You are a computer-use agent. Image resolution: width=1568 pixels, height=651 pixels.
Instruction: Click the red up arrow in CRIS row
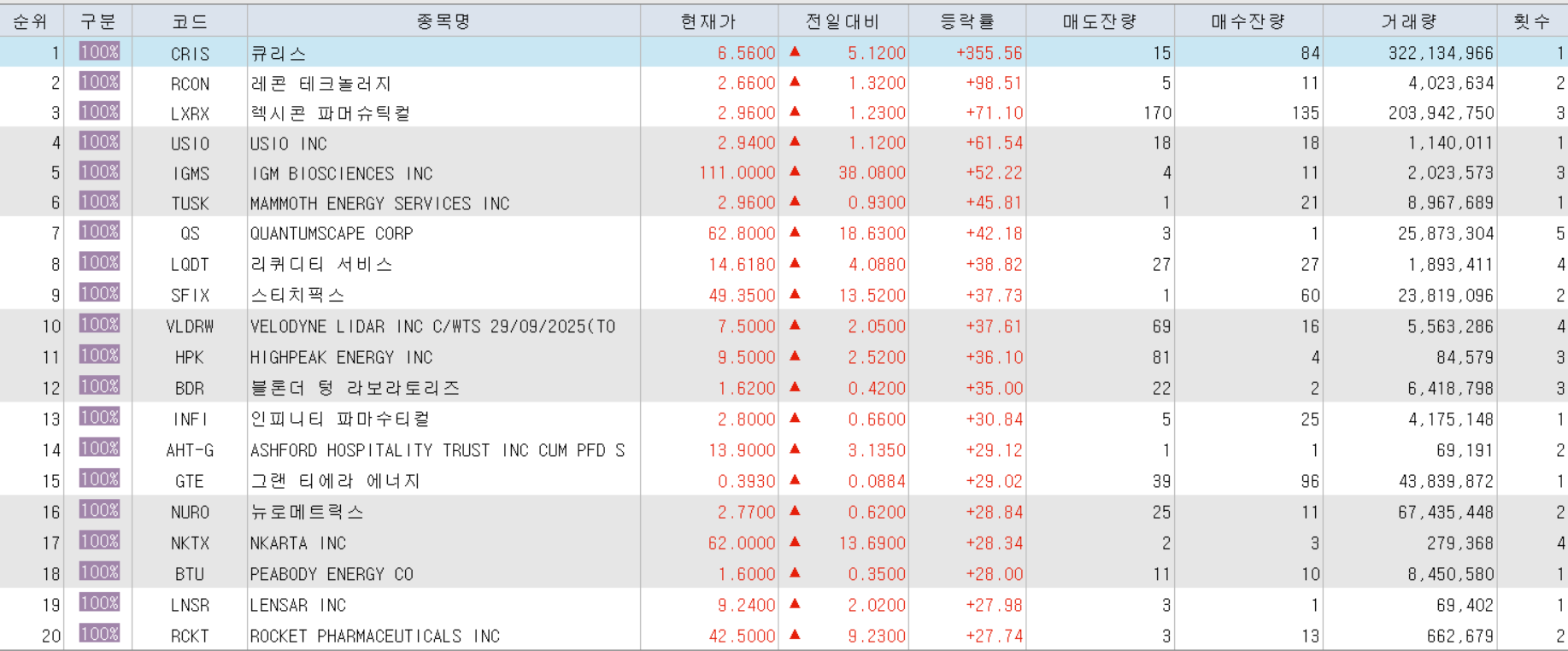[x=795, y=51]
